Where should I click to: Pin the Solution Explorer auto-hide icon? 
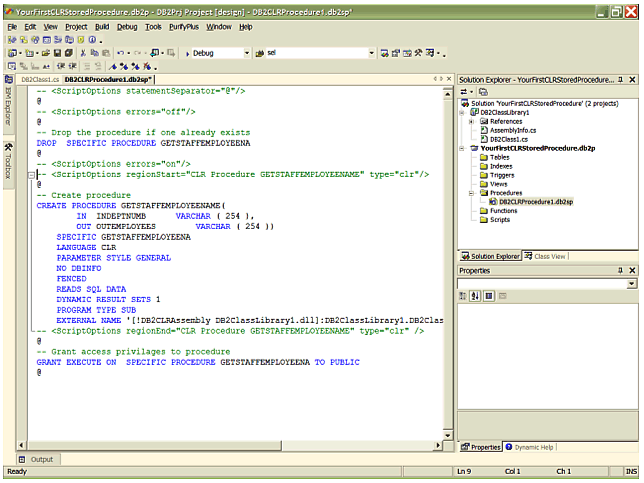(x=620, y=78)
